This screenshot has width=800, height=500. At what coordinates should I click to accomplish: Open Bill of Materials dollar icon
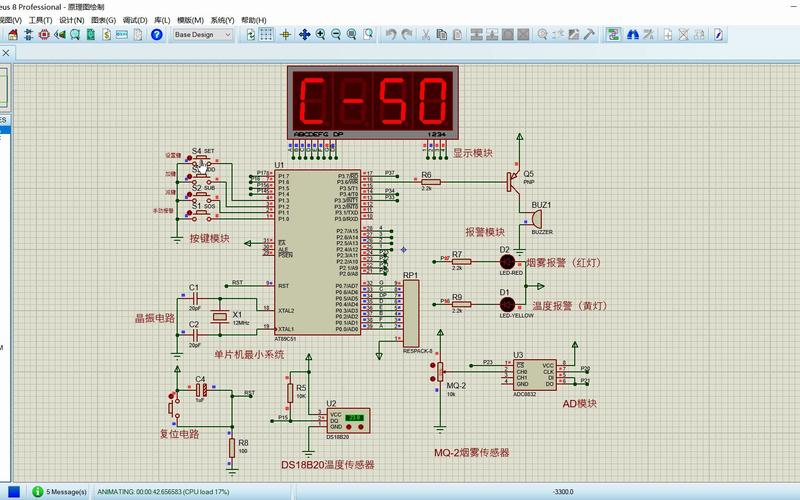click(106, 35)
